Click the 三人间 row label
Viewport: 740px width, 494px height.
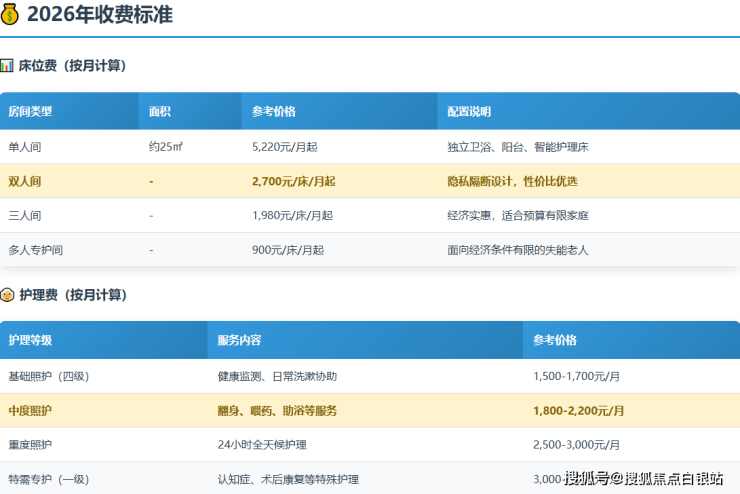[x=25, y=215]
